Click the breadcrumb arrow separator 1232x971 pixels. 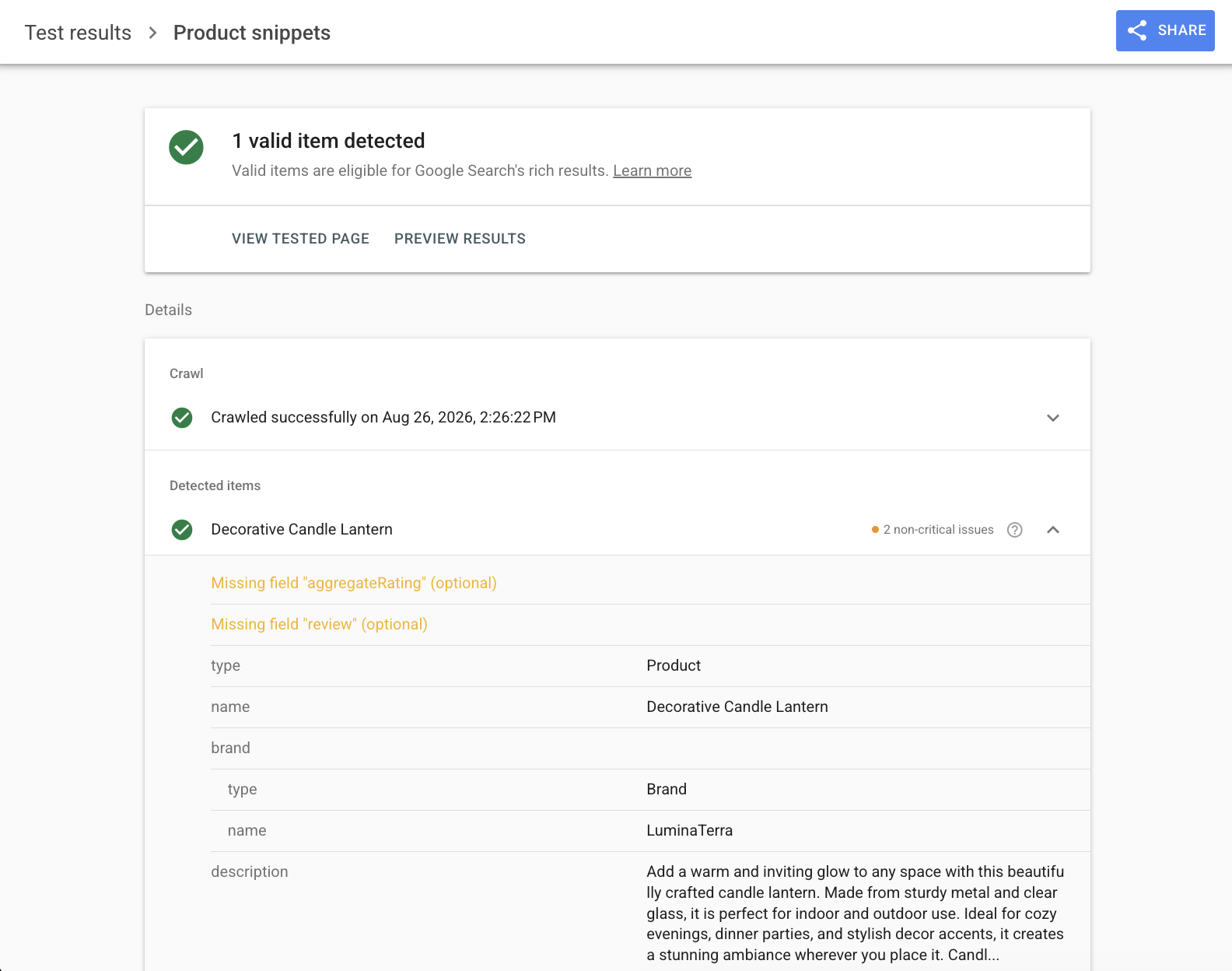point(152,33)
